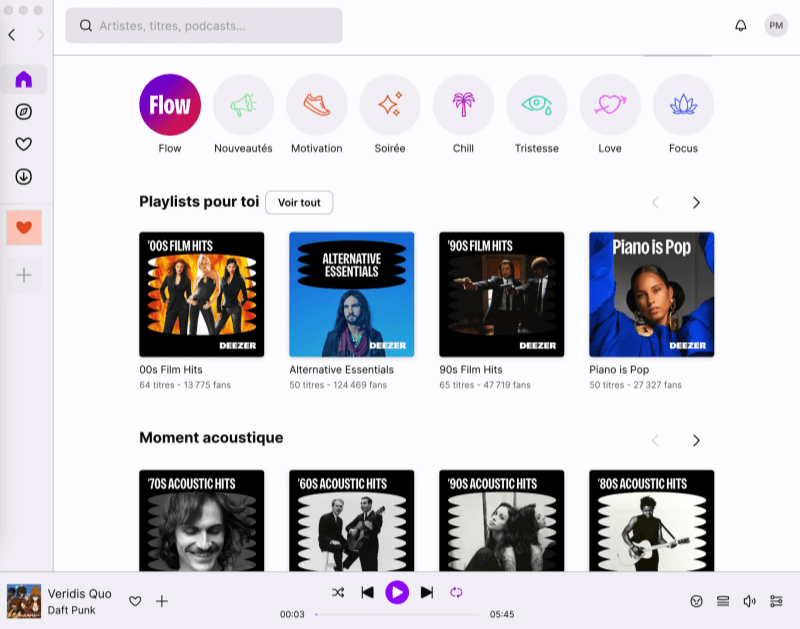Open the Chill mood channel
Screen dimensions: 800x629
click(463, 104)
